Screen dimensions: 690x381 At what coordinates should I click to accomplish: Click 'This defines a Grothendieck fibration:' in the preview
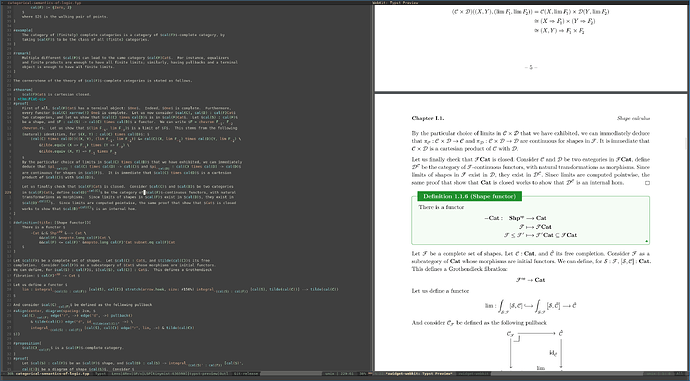pyautogui.click(x=459, y=269)
